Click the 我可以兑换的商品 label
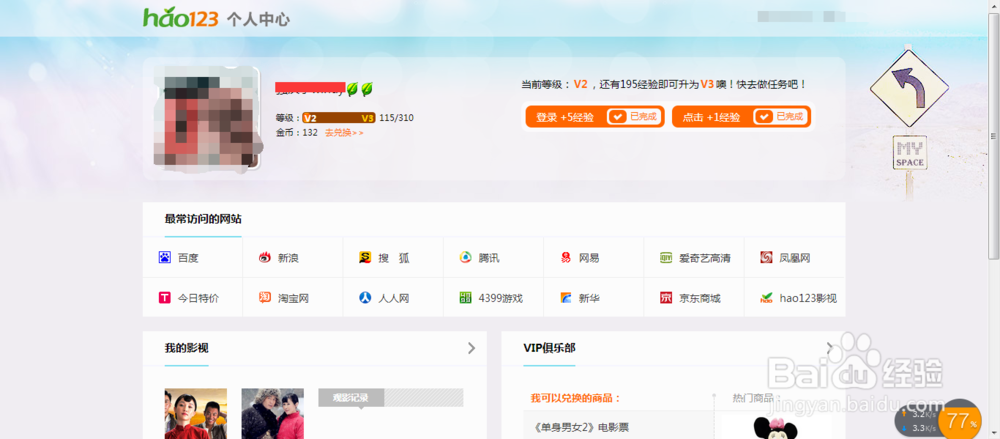 (x=576, y=398)
